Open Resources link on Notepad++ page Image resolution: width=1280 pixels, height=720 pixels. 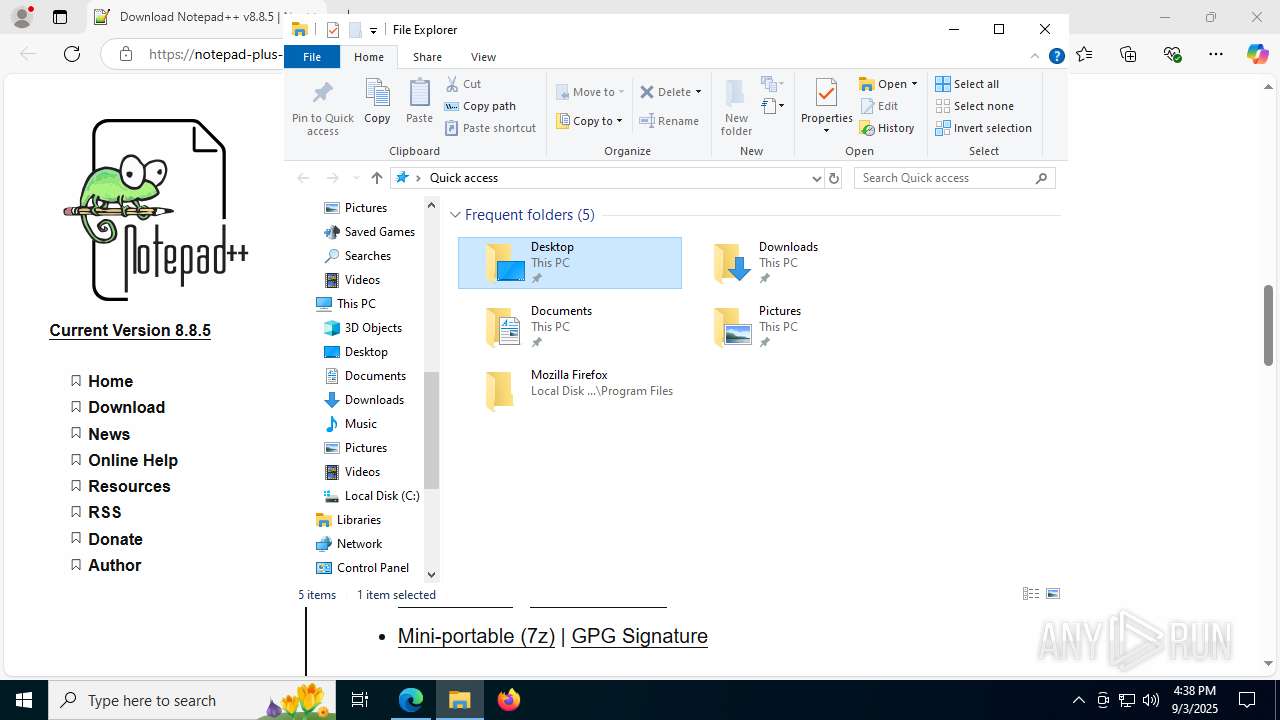(129, 486)
